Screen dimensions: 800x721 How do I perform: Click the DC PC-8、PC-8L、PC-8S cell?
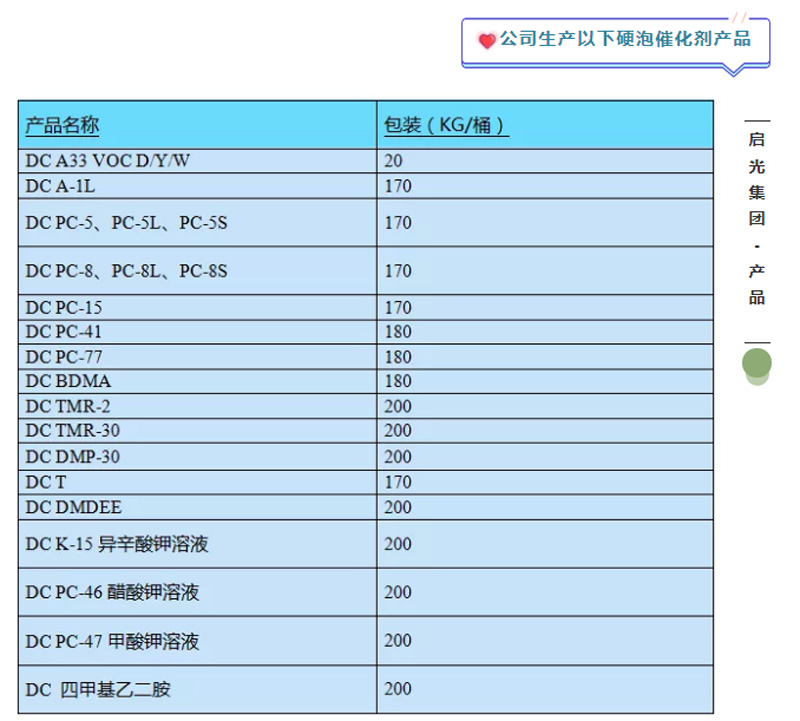pos(127,271)
